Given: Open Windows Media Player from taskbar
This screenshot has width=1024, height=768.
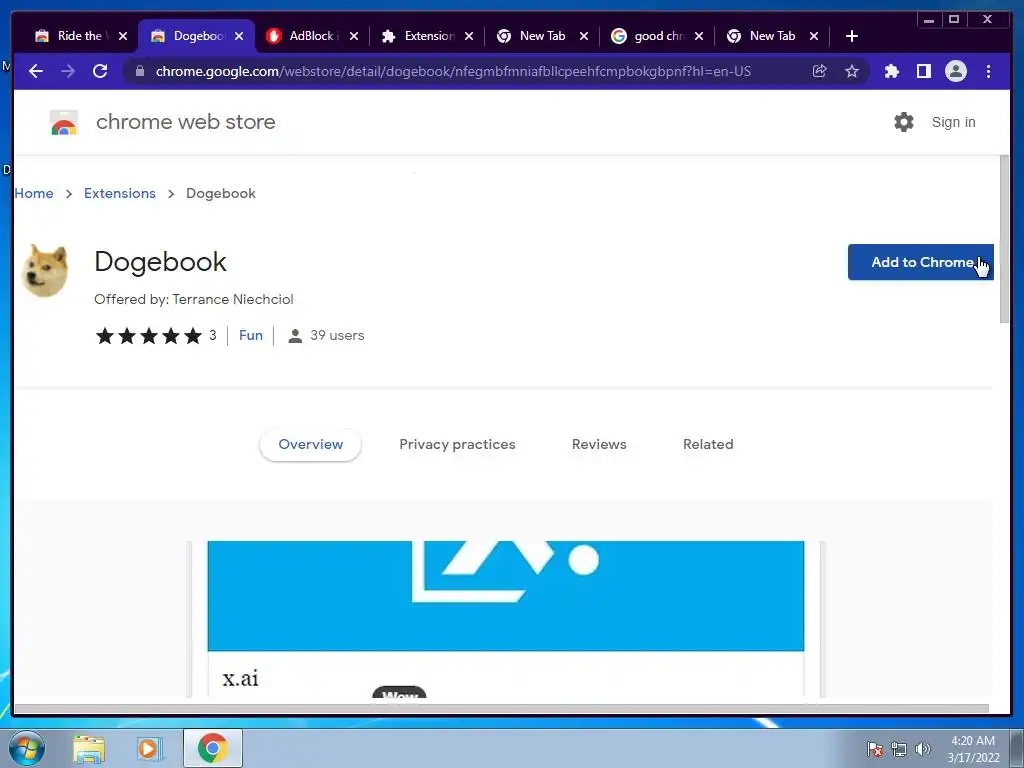Looking at the screenshot, I should (149, 748).
